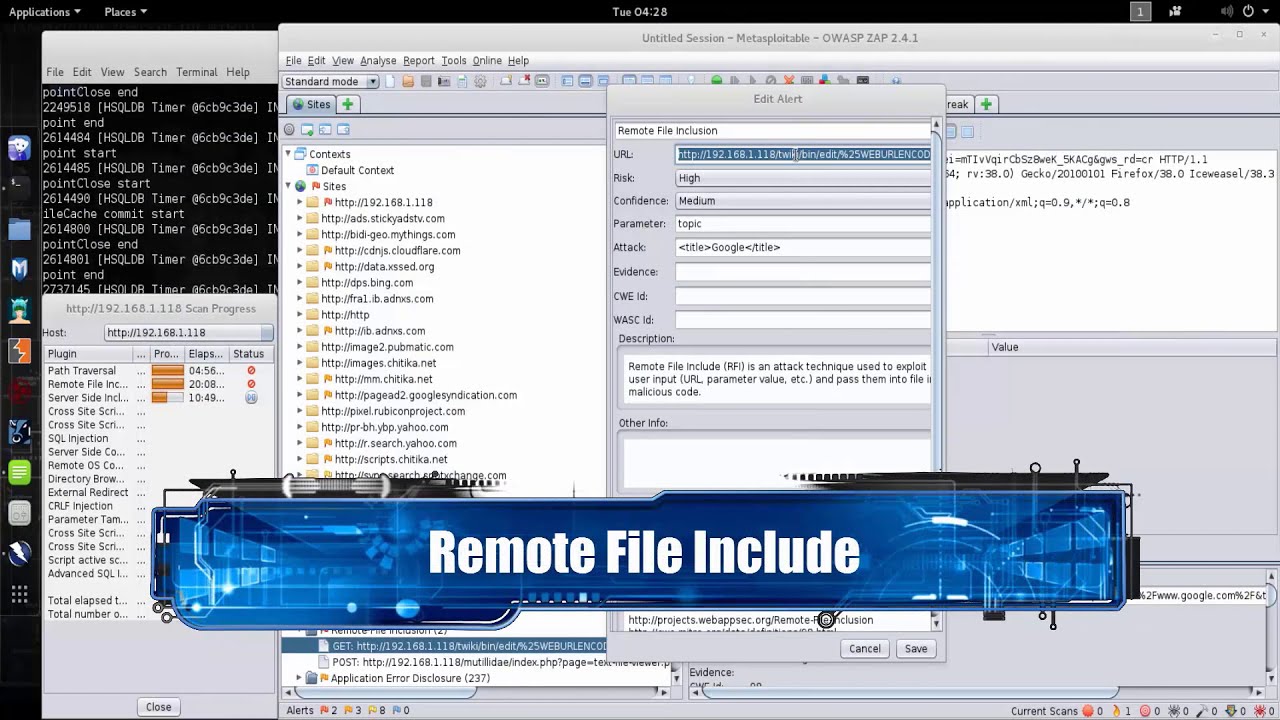Click New Session icon in ZAP toolbar
The width and height of the screenshot is (1280, 720).
pyautogui.click(x=390, y=81)
